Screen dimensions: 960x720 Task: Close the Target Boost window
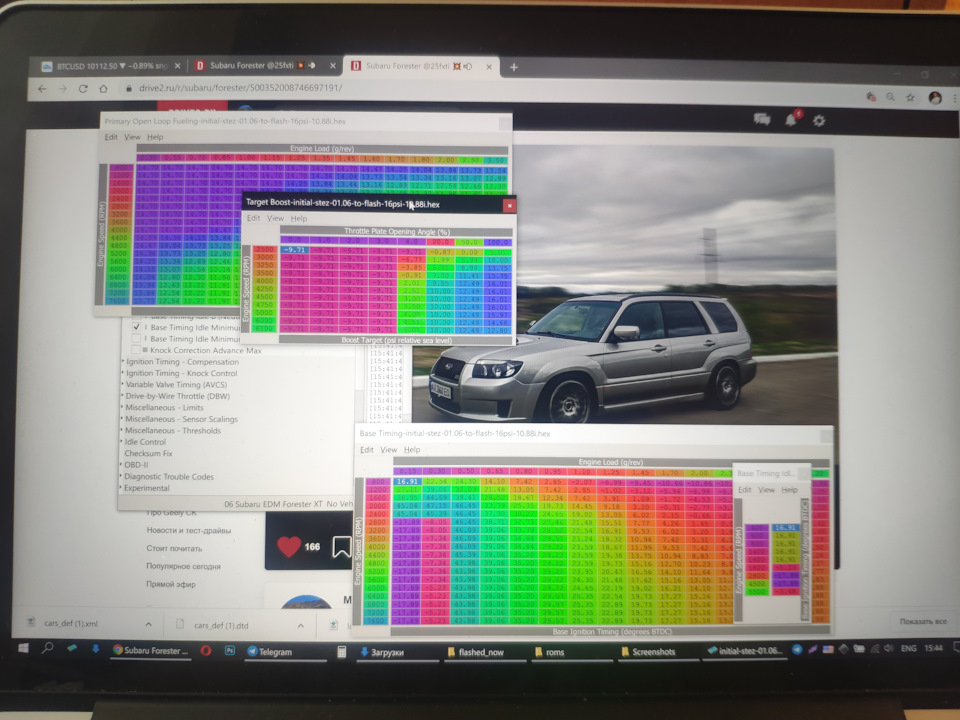pyautogui.click(x=509, y=206)
